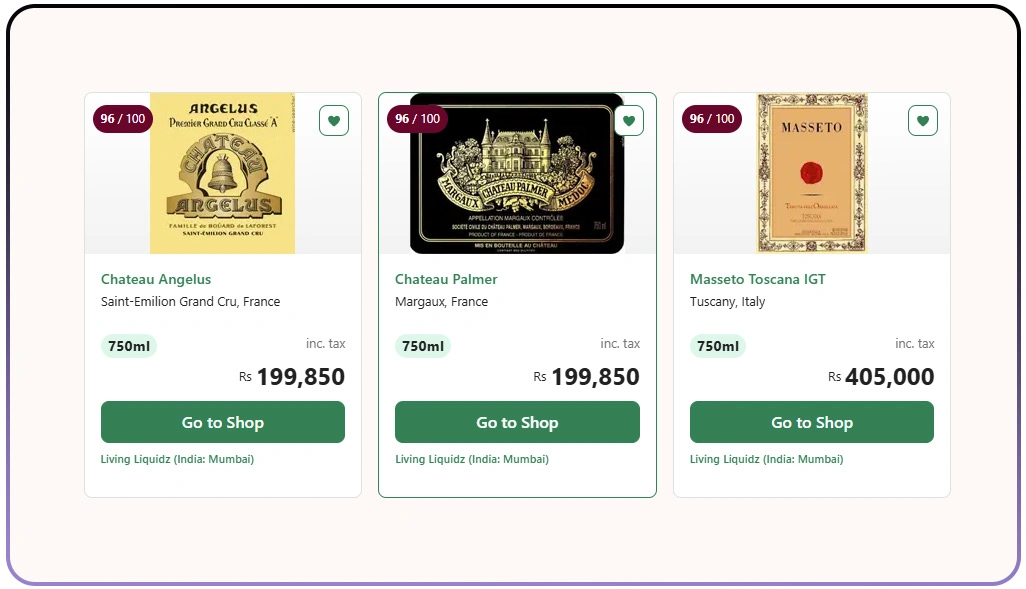The width and height of the screenshot is (1026, 589).
Task: Toggle the wishlist heart on Masseto Toscana IGT
Action: 922,120
